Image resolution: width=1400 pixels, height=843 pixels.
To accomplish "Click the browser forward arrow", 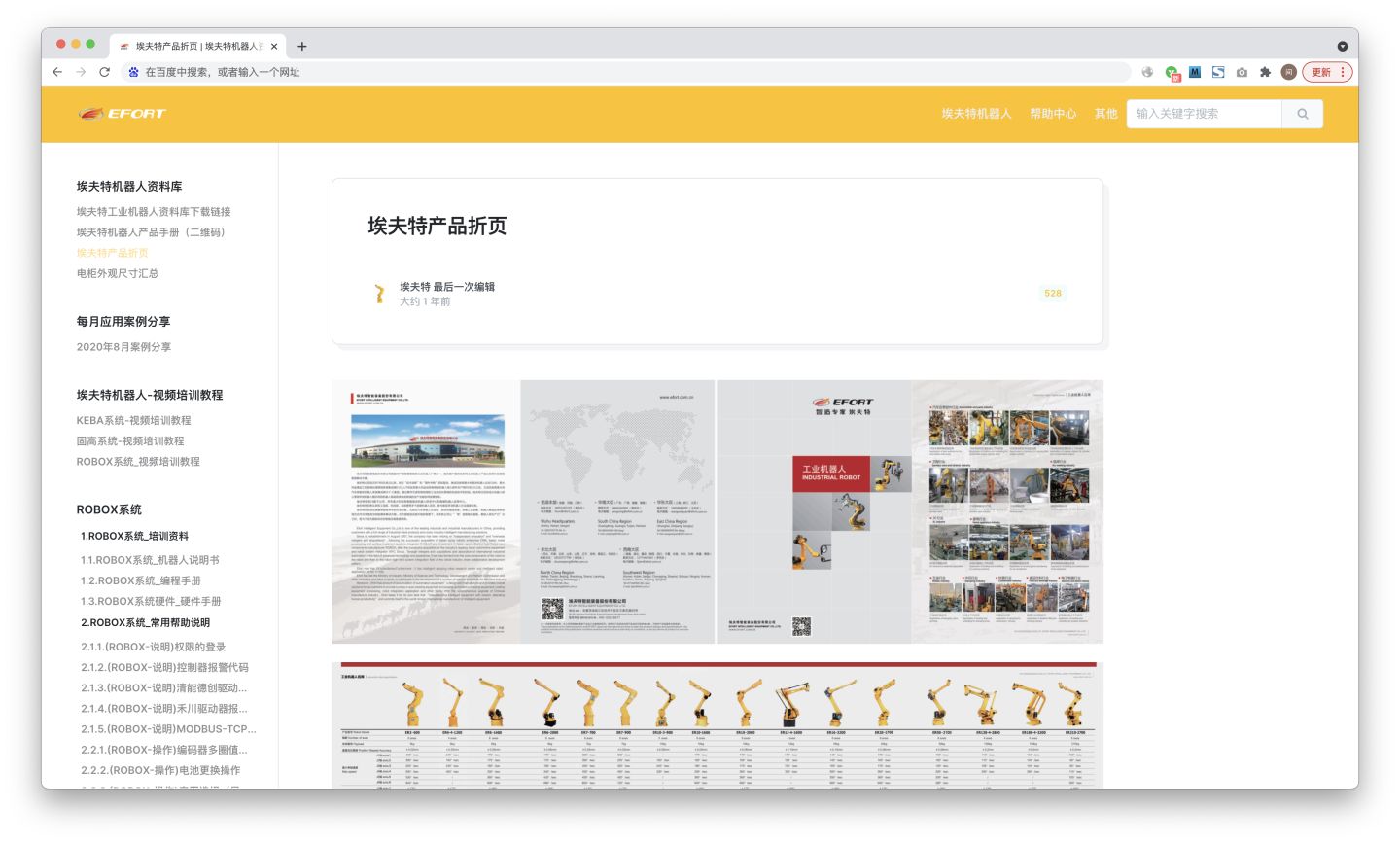I will (x=81, y=72).
